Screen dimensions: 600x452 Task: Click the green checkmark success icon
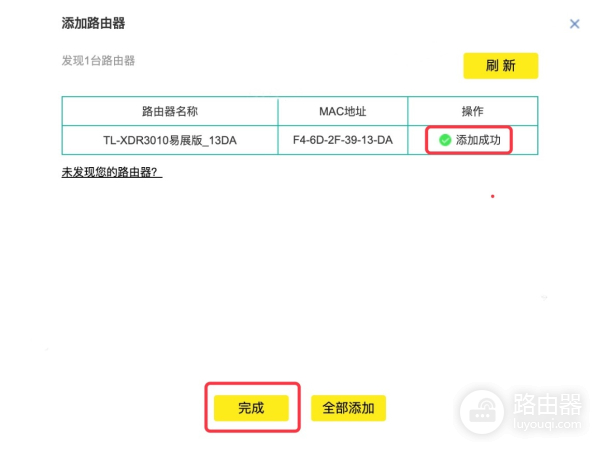point(445,140)
